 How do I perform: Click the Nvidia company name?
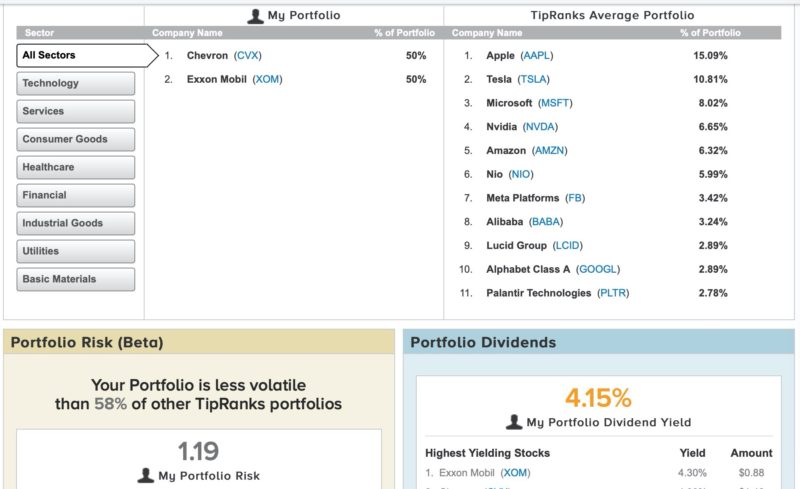point(501,127)
